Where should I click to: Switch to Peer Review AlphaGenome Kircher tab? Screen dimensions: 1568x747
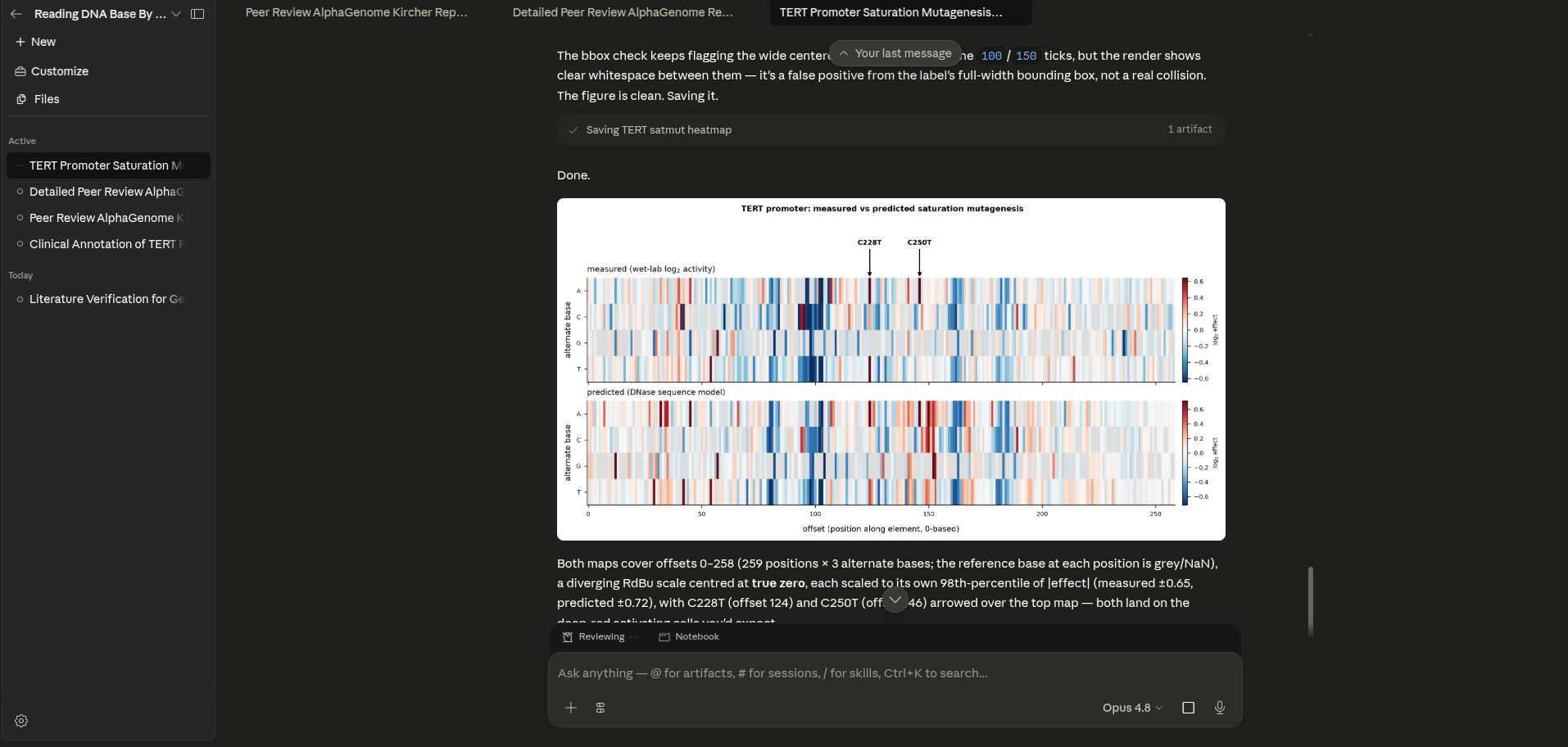point(356,12)
